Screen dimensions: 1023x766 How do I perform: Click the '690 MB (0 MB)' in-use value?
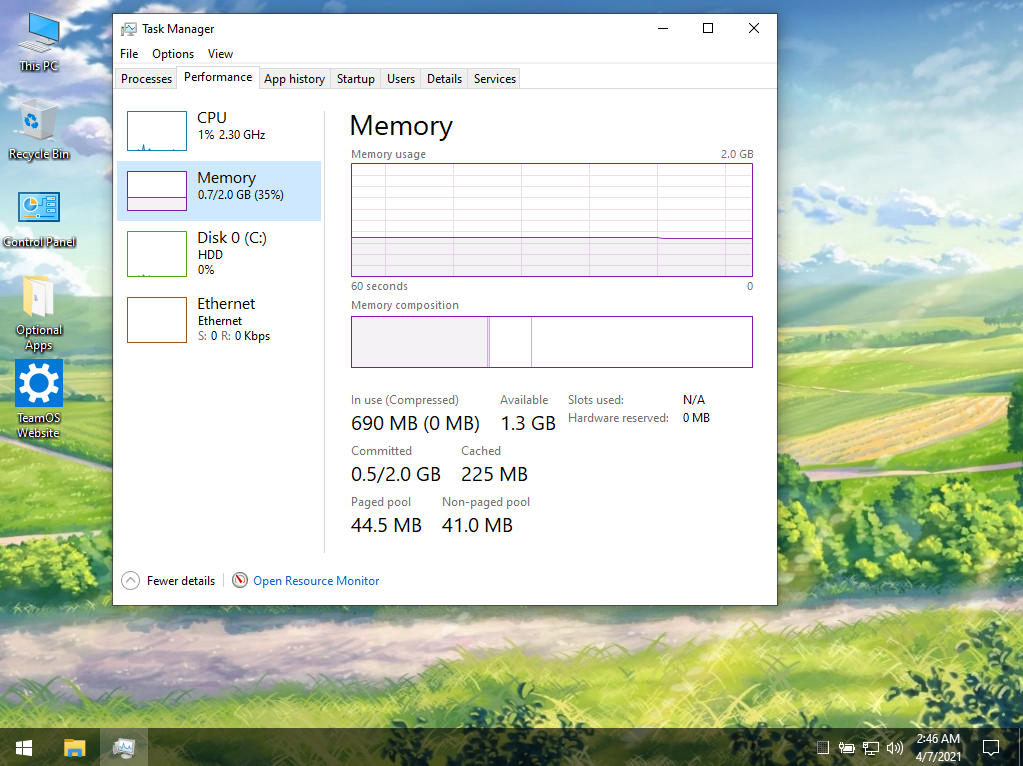tap(415, 423)
